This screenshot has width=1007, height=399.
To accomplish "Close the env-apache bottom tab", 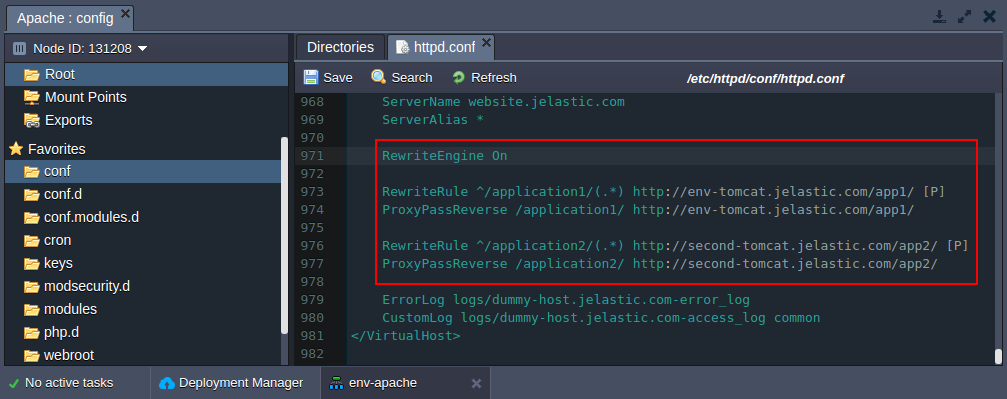I will (476, 384).
